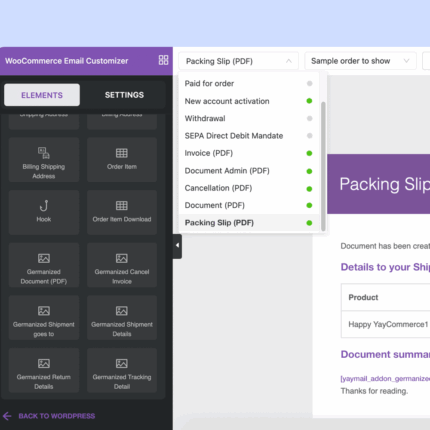Image resolution: width=430 pixels, height=430 pixels.
Task: Click the Details to your Shipment heading
Action: pos(385,267)
